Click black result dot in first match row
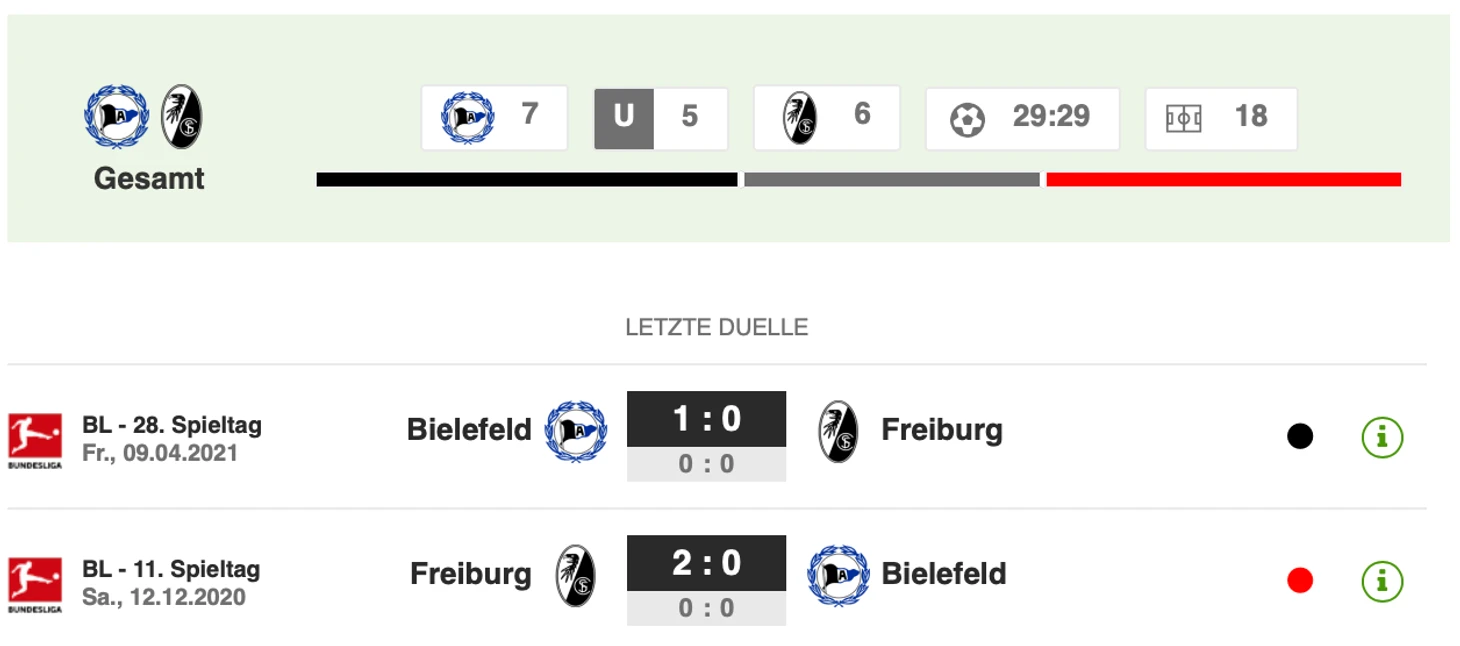The width and height of the screenshot is (1460, 646). point(1300,437)
